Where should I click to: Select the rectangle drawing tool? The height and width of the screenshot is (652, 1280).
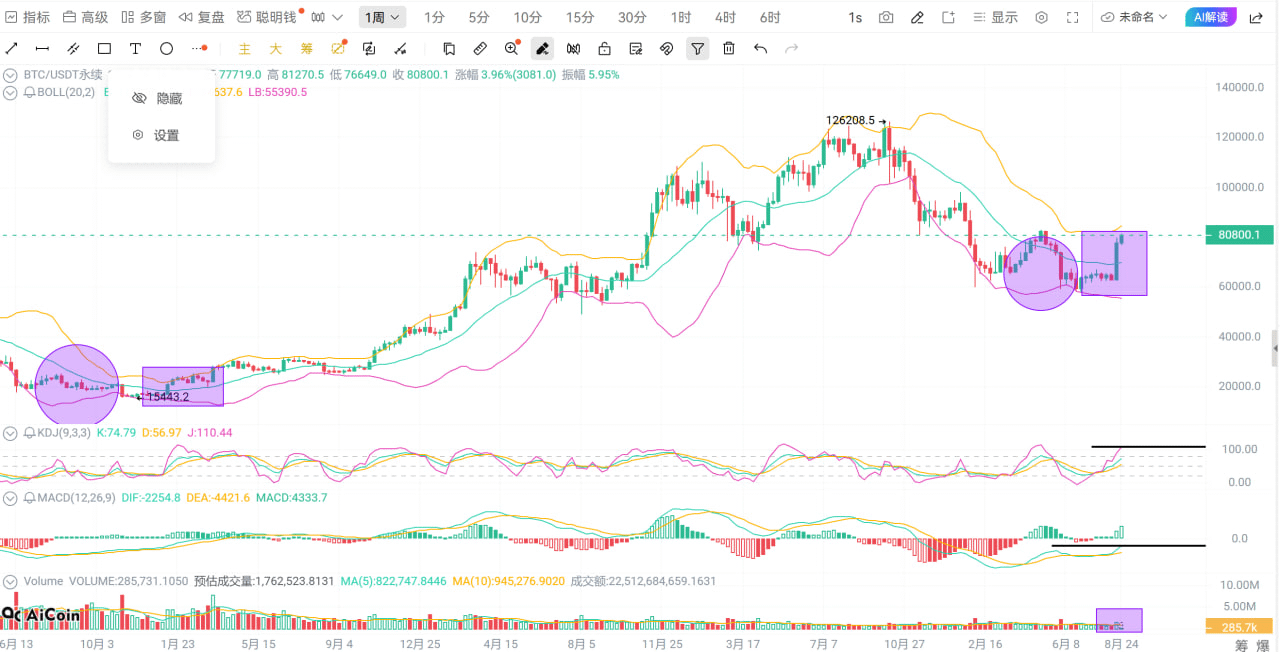(104, 48)
